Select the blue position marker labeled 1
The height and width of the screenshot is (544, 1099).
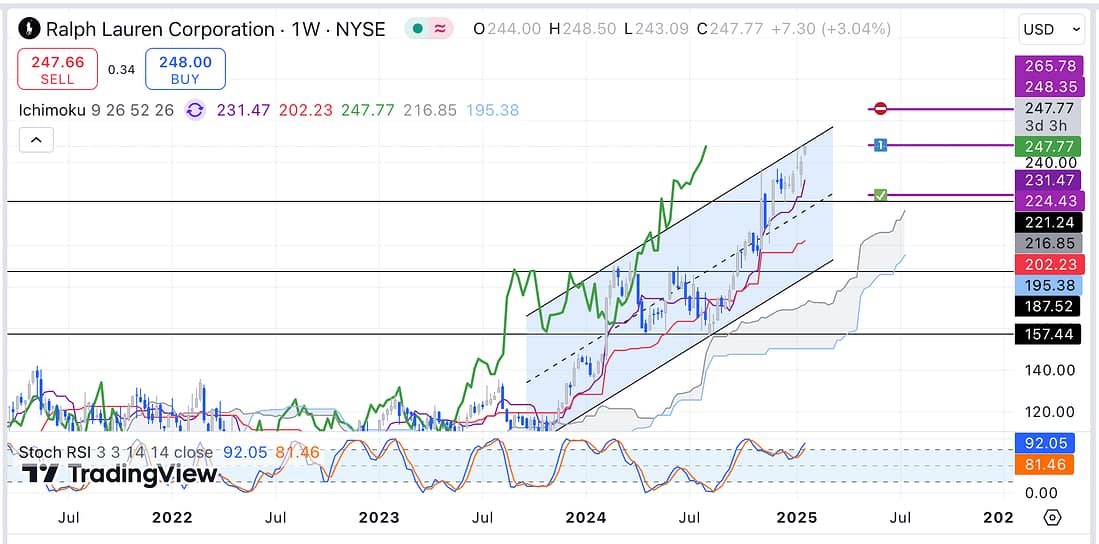880,146
